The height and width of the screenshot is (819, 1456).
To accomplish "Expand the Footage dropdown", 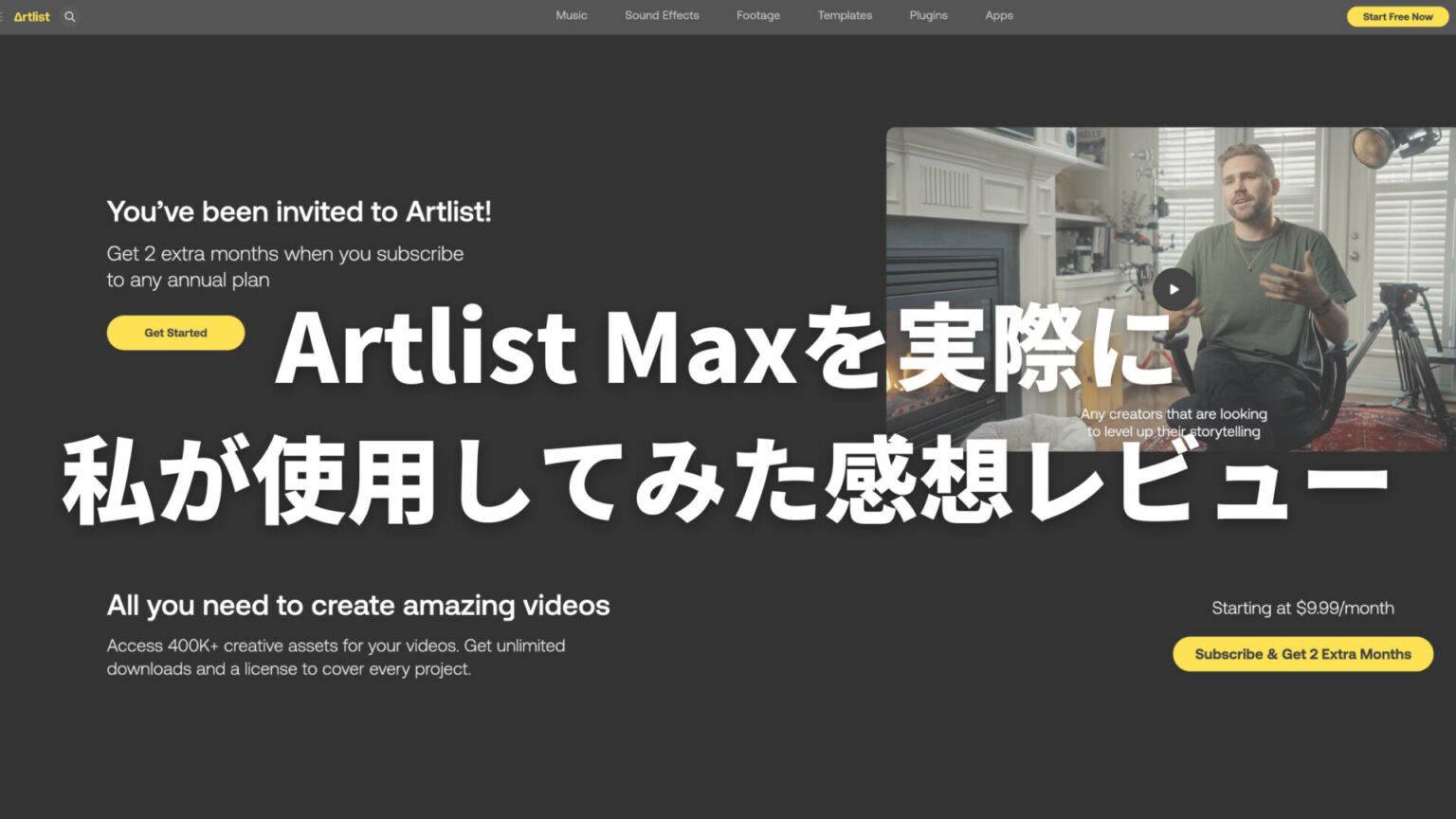I will coord(757,15).
